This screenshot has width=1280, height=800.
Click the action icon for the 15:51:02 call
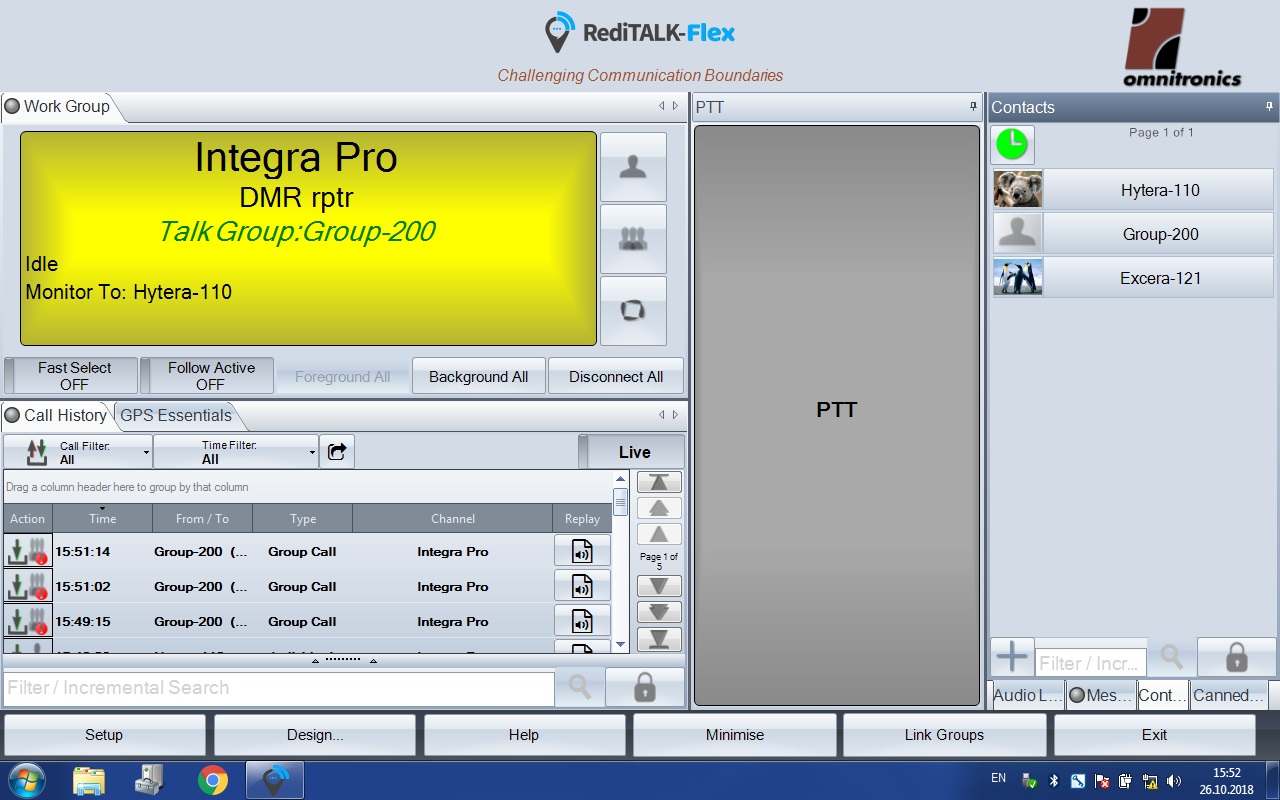28,586
